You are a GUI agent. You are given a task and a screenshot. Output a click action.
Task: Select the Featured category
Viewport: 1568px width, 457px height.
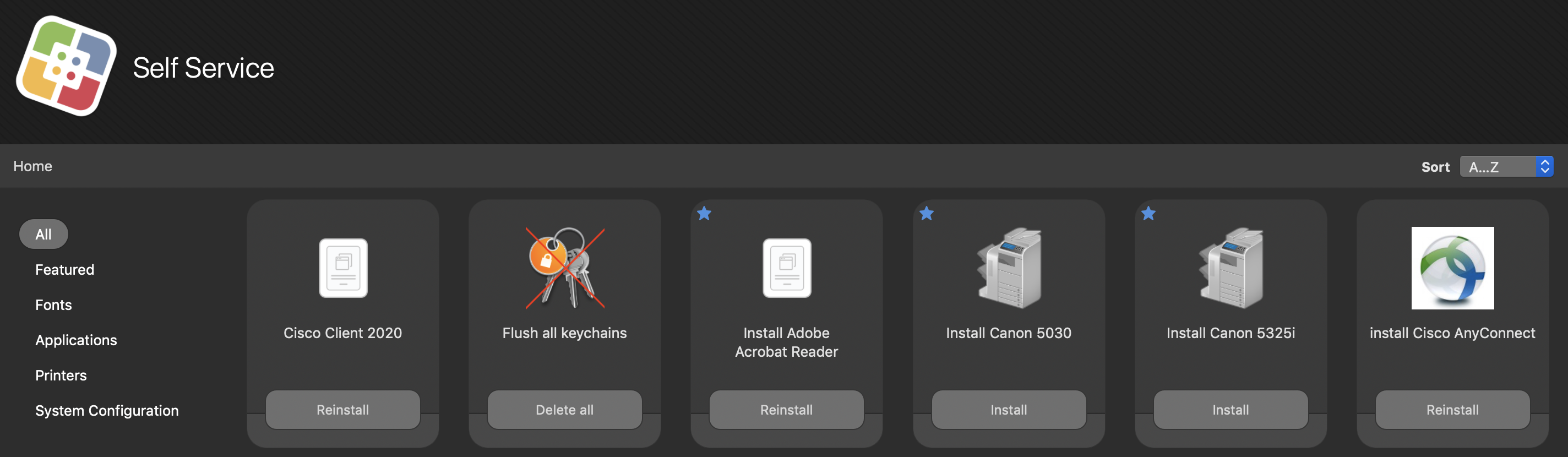tap(64, 270)
